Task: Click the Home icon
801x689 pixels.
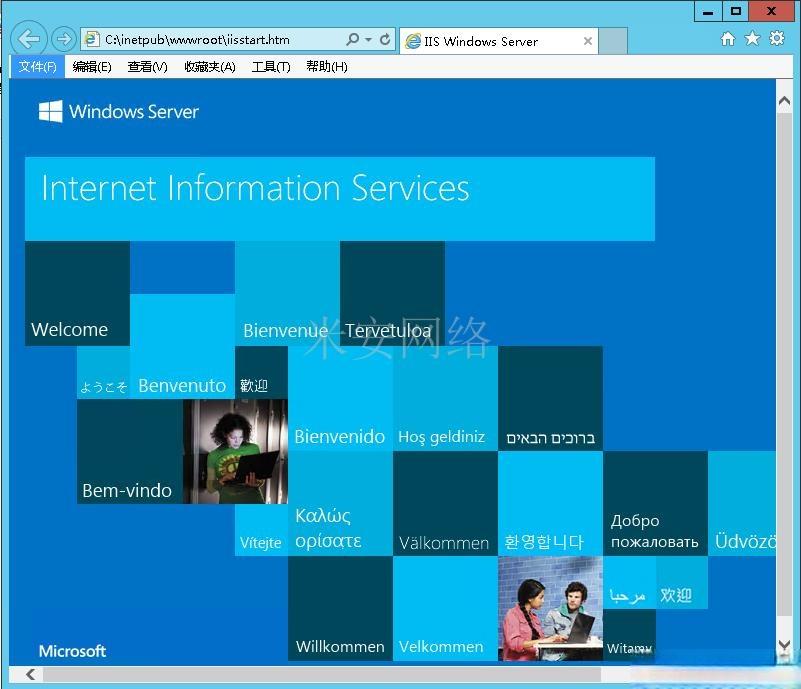Action: (727, 39)
